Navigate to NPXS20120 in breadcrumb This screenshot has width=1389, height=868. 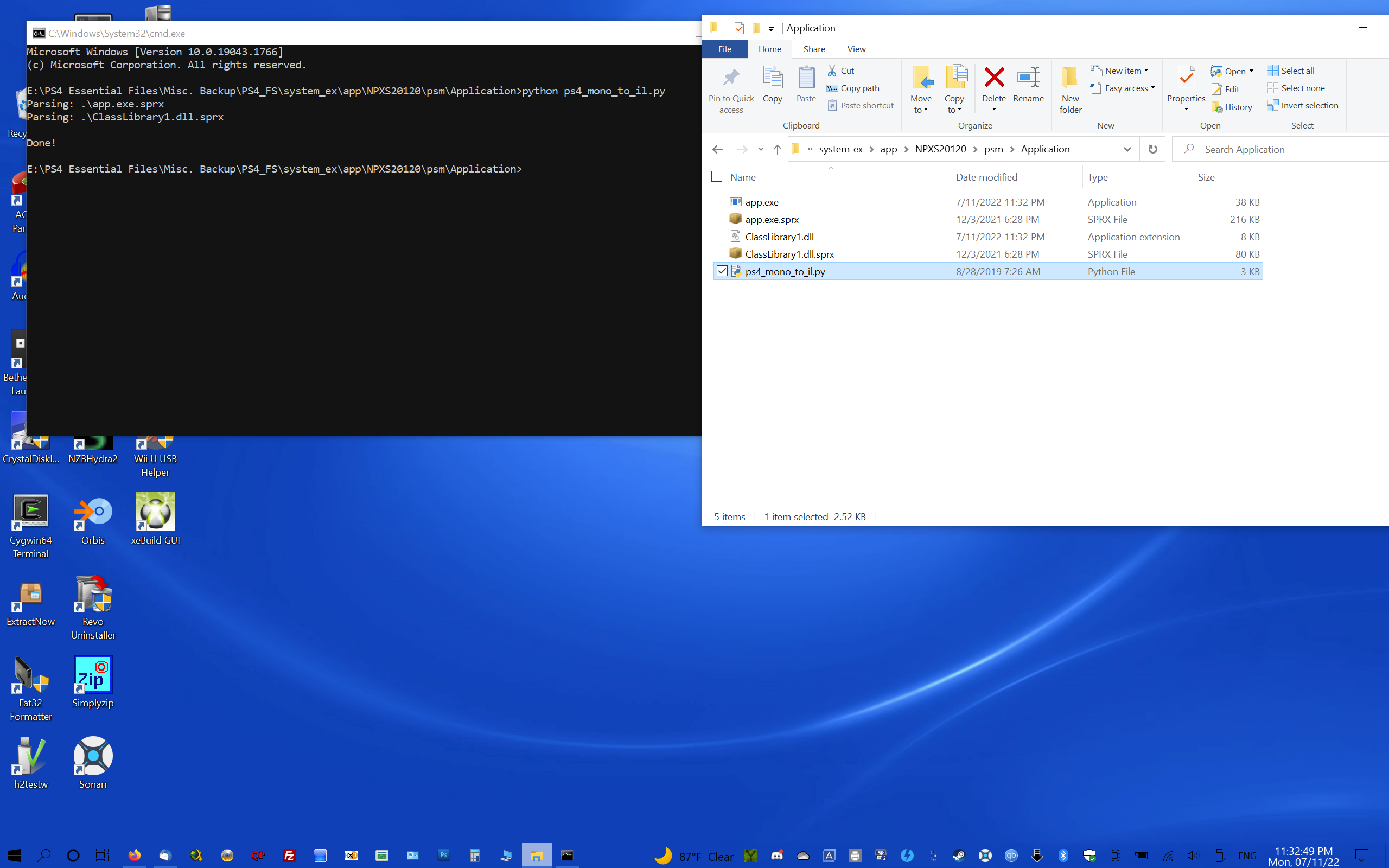click(x=941, y=149)
